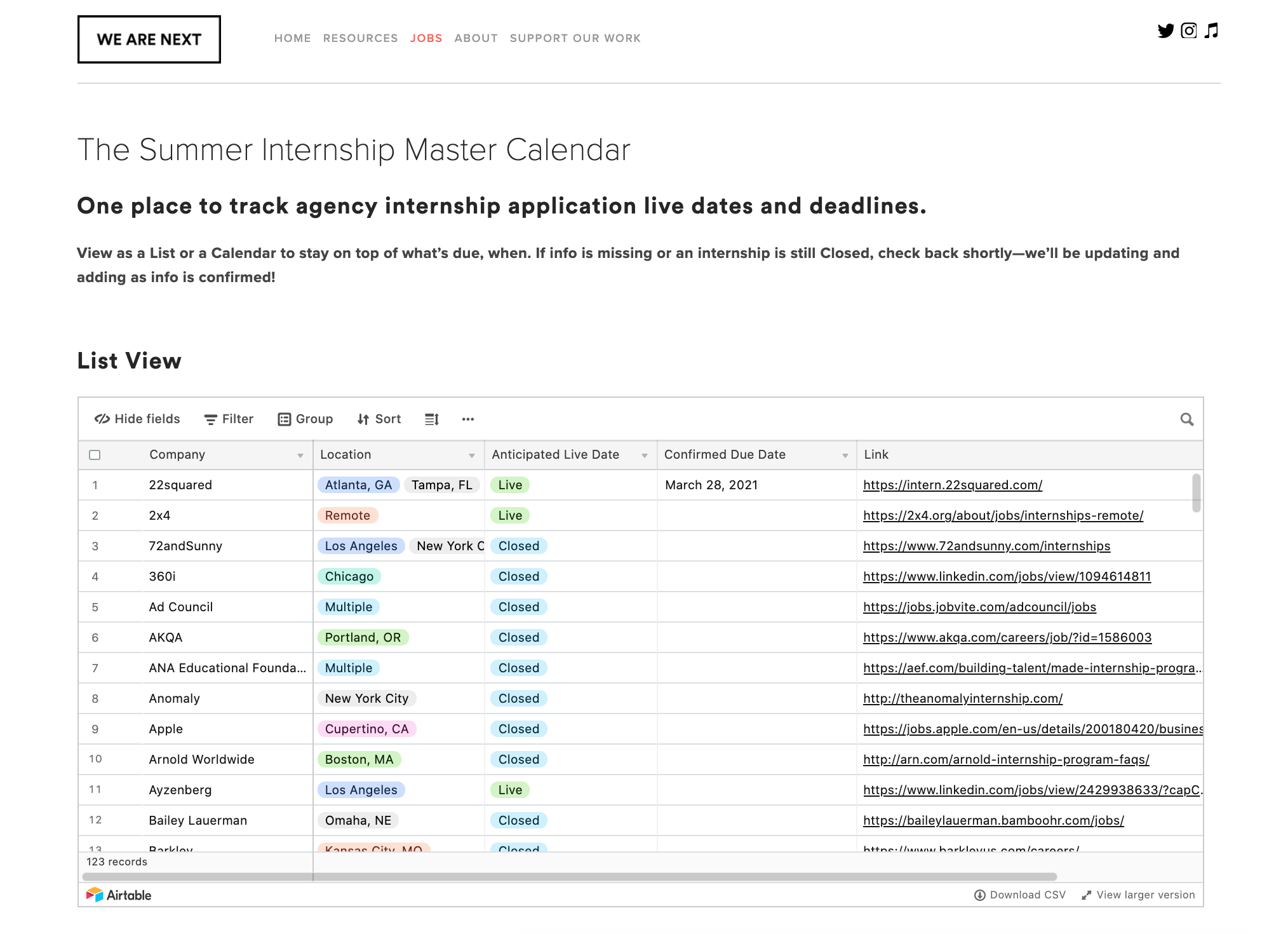Viewport: 1288px width, 934px height.
Task: Expand the Company column dropdown arrow
Action: click(x=300, y=456)
